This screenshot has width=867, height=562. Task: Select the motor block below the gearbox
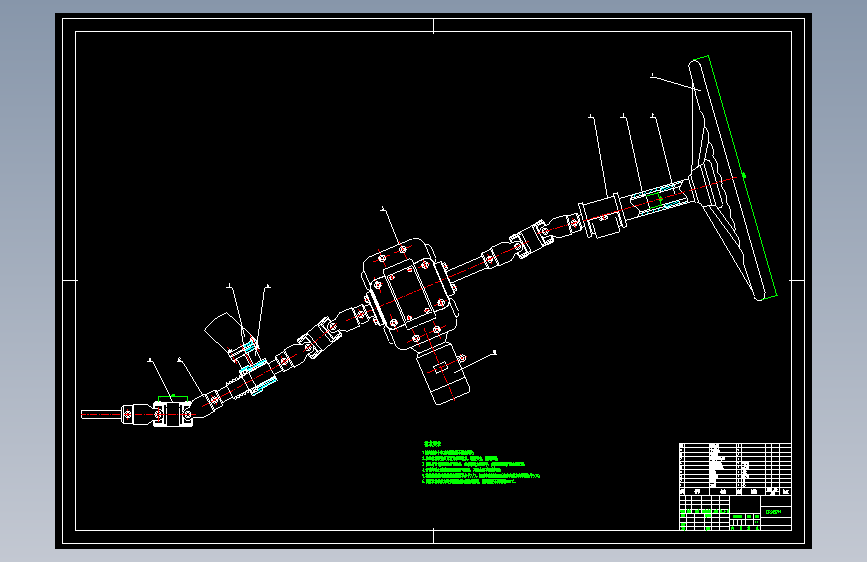point(443,373)
